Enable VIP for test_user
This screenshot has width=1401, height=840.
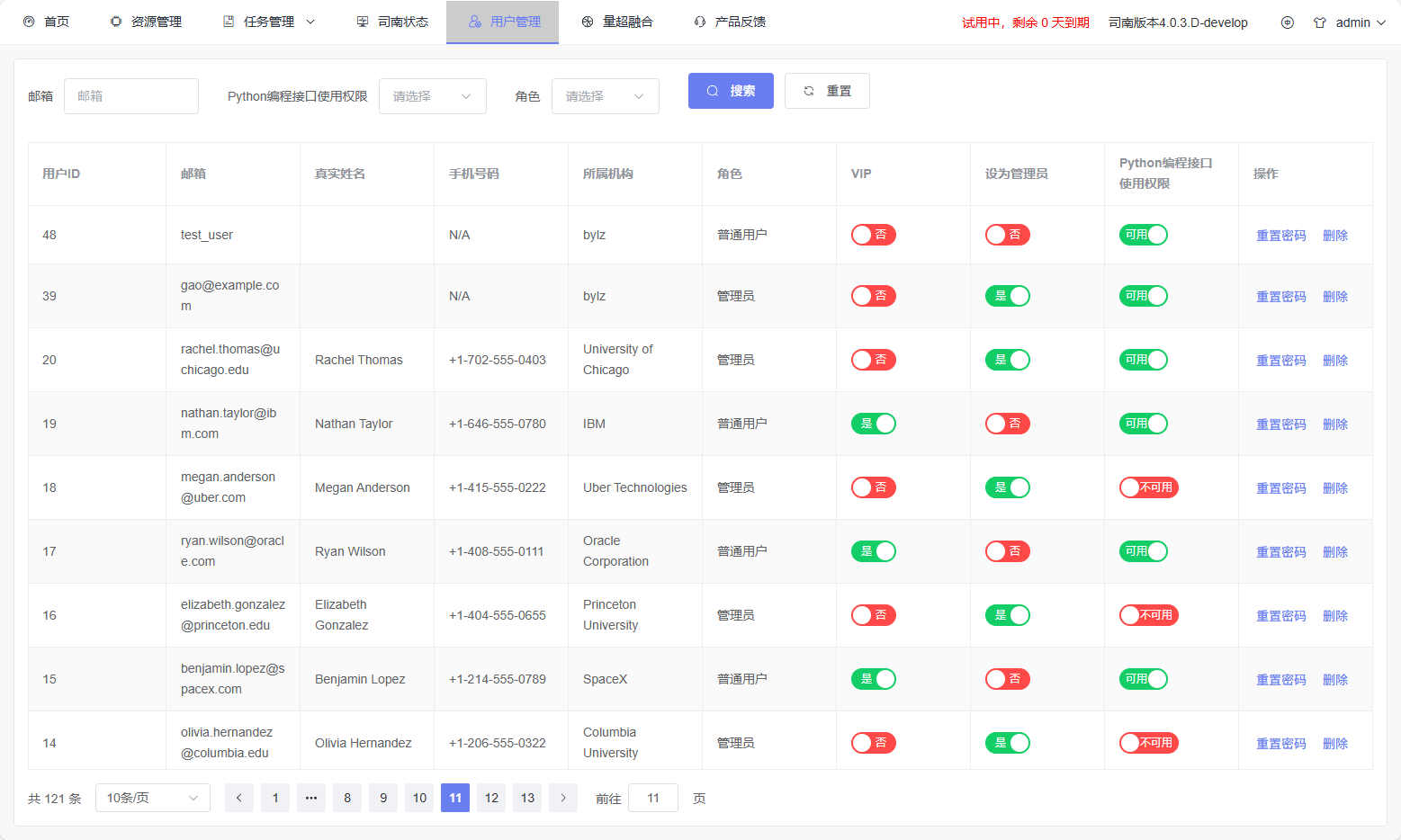(x=873, y=235)
